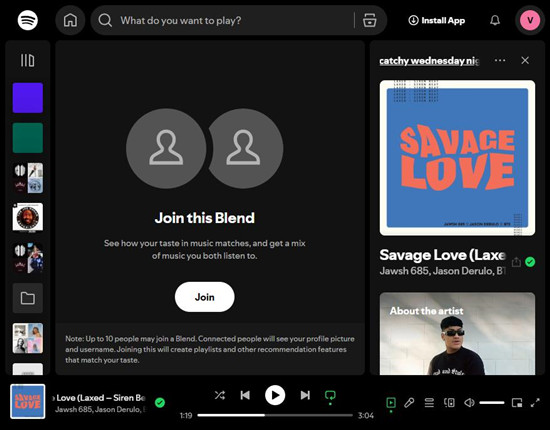Click Join button for this Blend
The width and height of the screenshot is (550, 430).
(204, 297)
